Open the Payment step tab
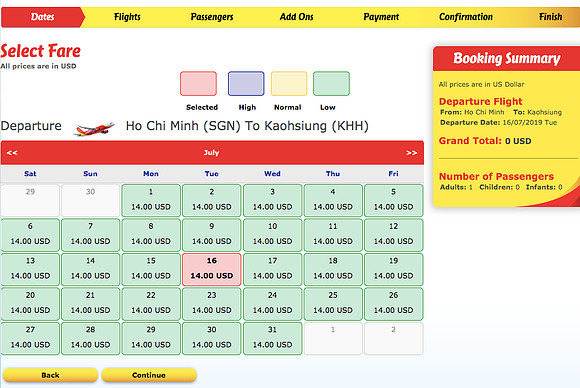This screenshot has width=580, height=388. tap(381, 17)
